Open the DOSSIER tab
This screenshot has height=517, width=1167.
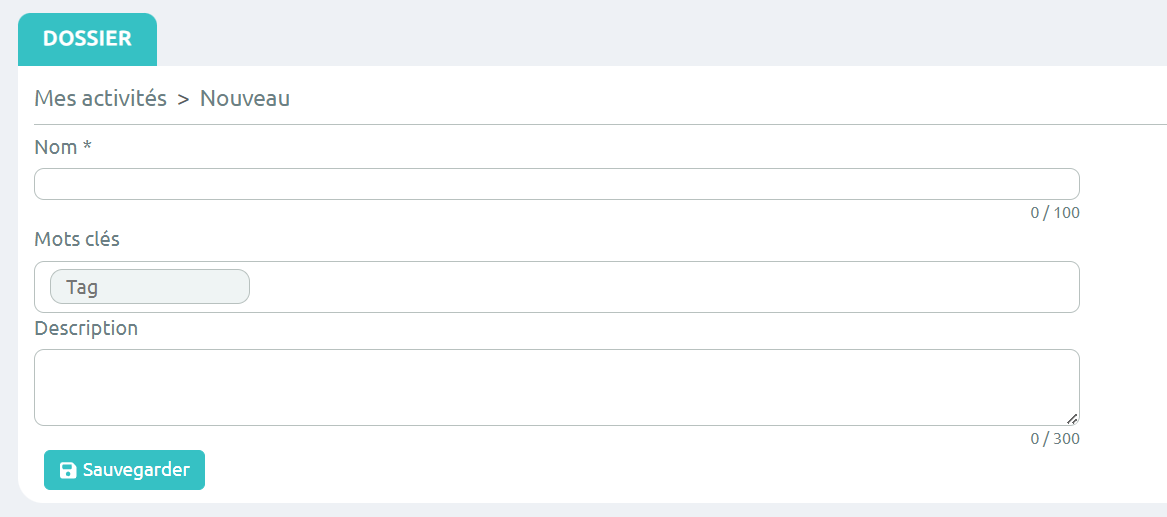coord(87,39)
